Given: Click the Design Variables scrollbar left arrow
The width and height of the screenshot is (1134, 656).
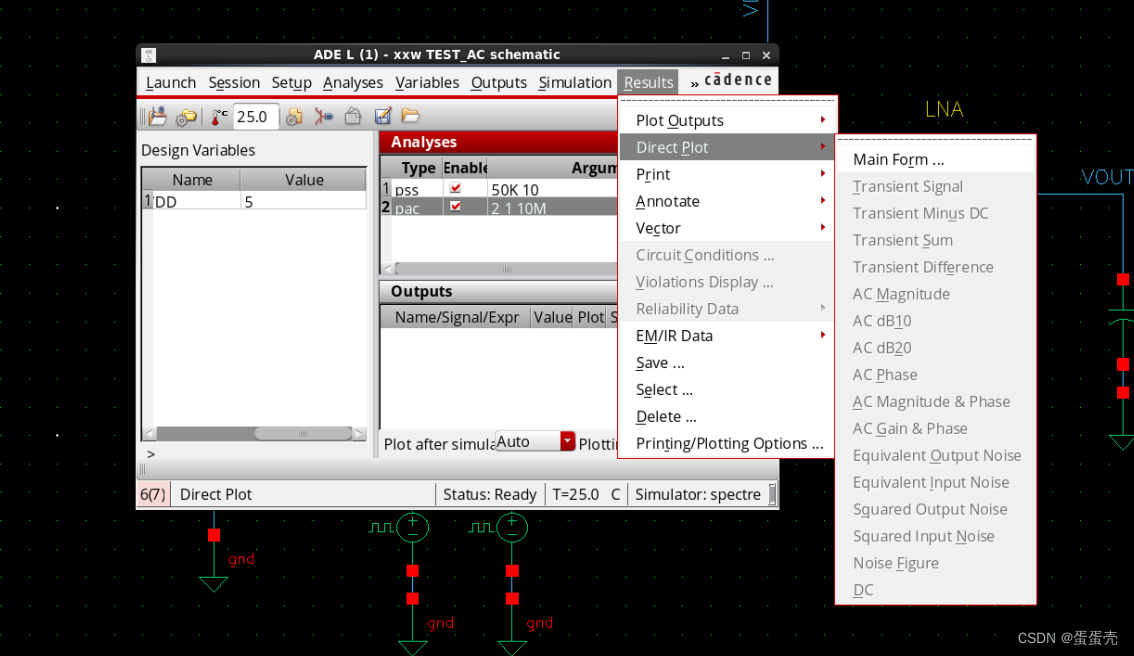Looking at the screenshot, I should 149,433.
